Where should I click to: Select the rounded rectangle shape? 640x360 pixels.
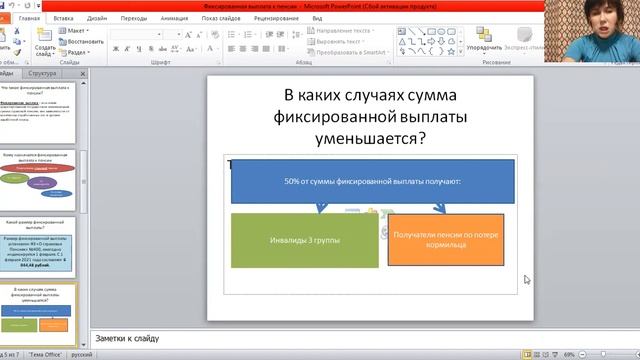(x=451, y=31)
